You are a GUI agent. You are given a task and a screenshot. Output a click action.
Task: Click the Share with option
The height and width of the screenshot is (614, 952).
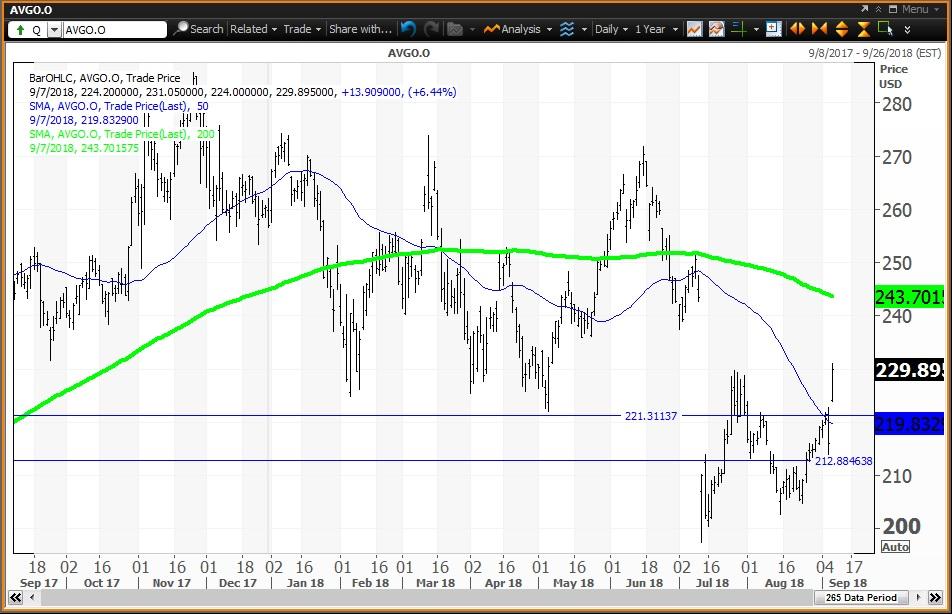pos(360,29)
